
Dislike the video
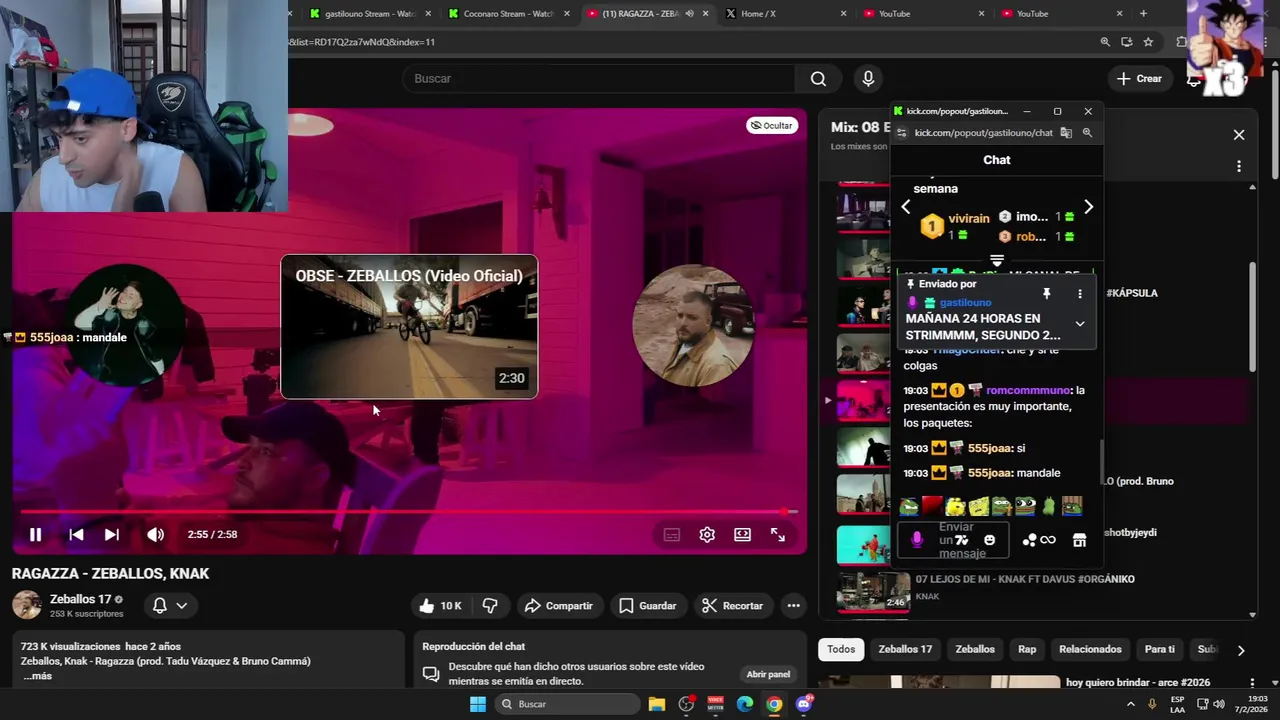click(x=490, y=606)
